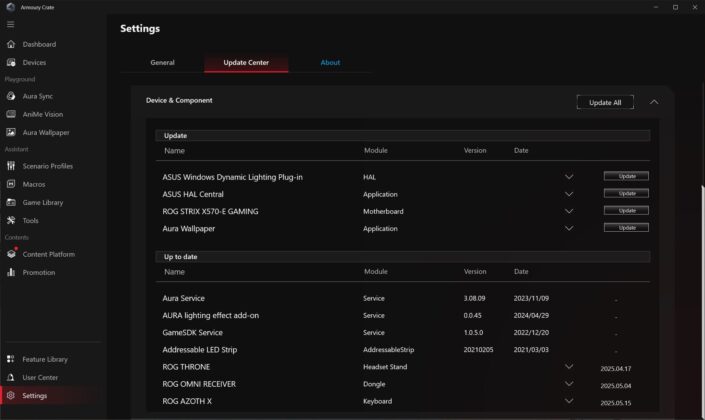Click the Up to date section header
This screenshot has width=705, height=420.
pyautogui.click(x=402, y=257)
